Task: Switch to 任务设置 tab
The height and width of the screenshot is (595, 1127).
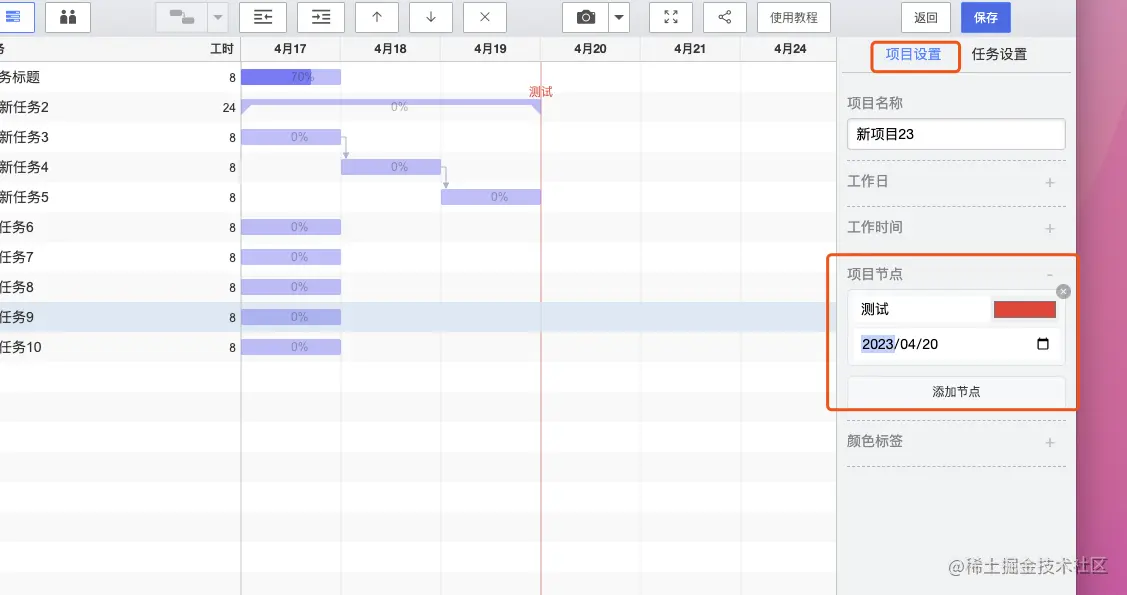Action: pos(999,55)
